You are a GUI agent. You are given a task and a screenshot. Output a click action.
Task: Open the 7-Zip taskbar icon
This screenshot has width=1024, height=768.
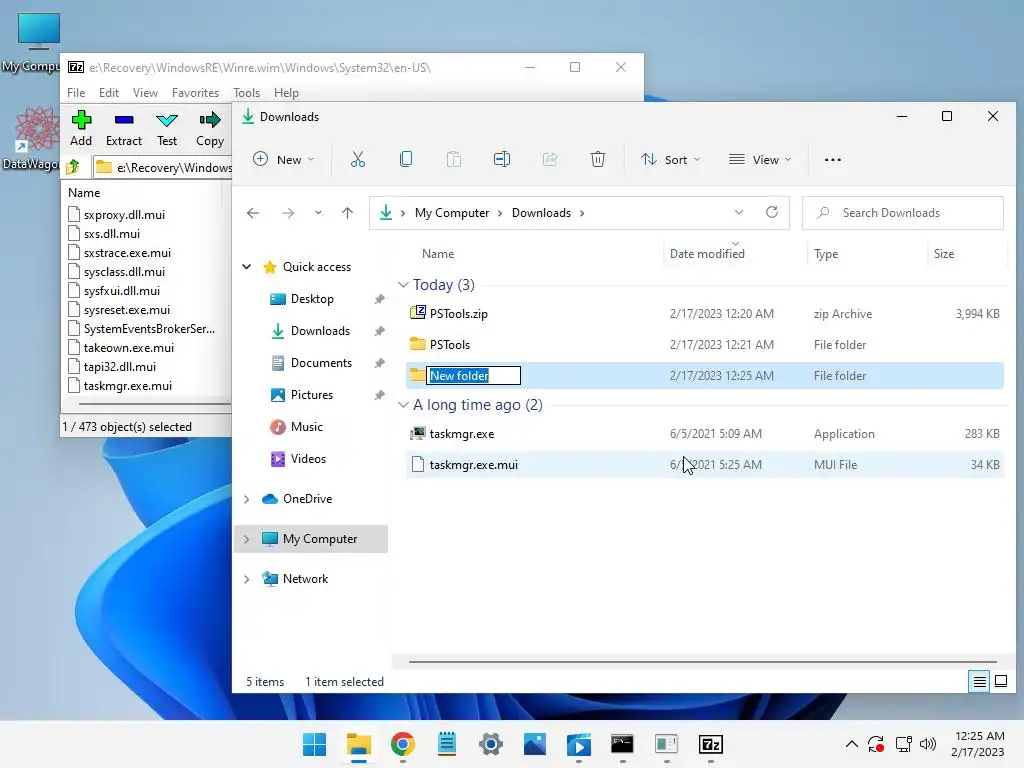click(711, 744)
